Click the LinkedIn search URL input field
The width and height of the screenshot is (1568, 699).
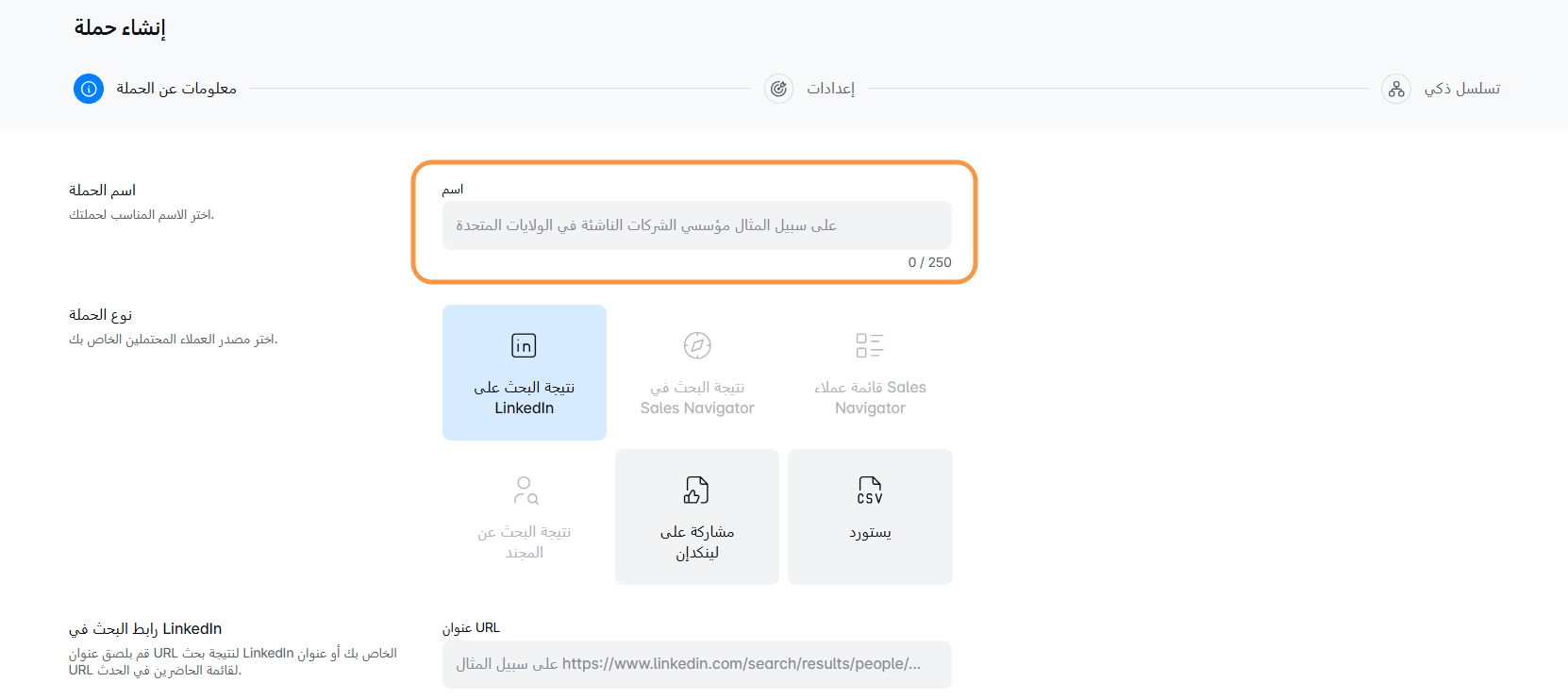(696, 664)
